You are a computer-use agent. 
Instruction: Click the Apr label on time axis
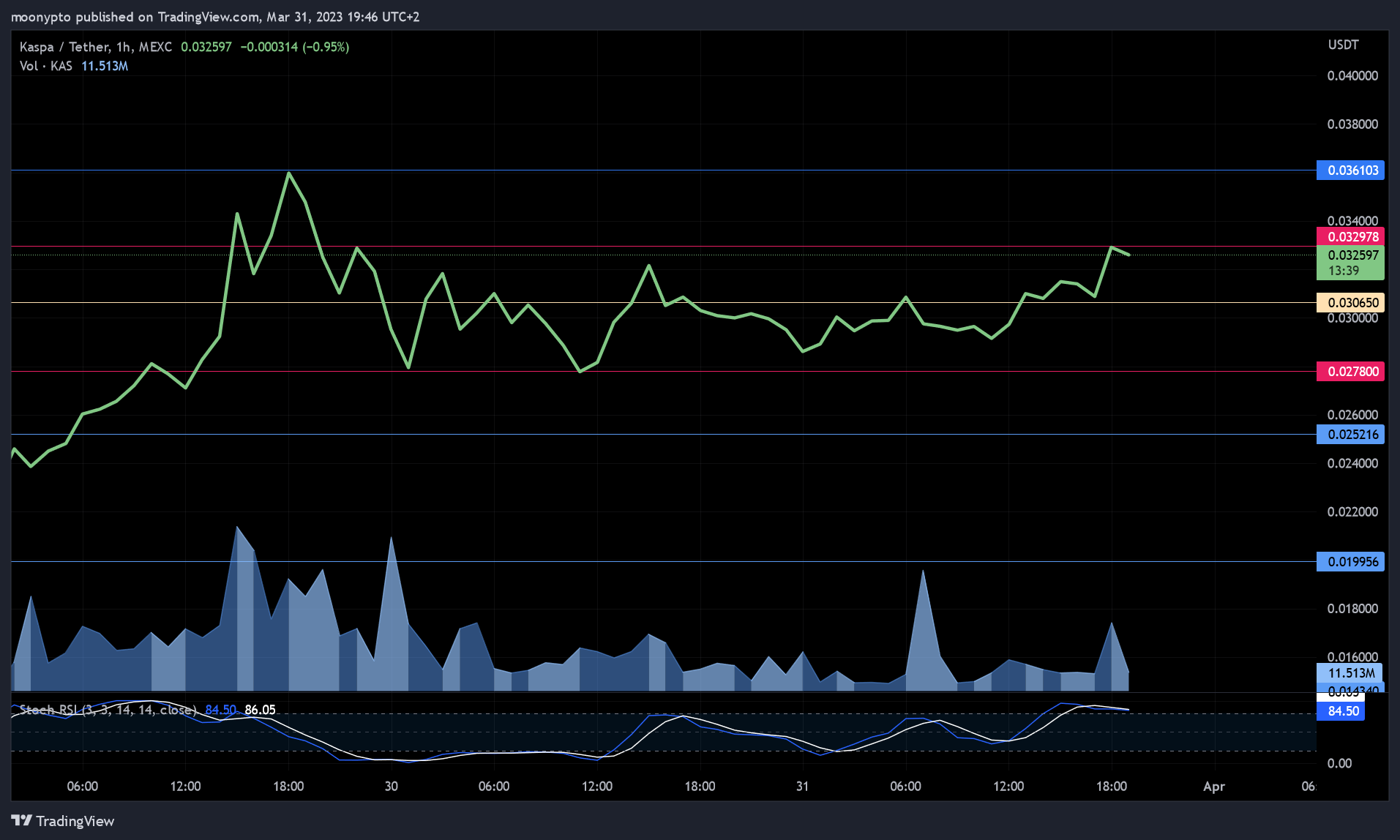pyautogui.click(x=1213, y=786)
